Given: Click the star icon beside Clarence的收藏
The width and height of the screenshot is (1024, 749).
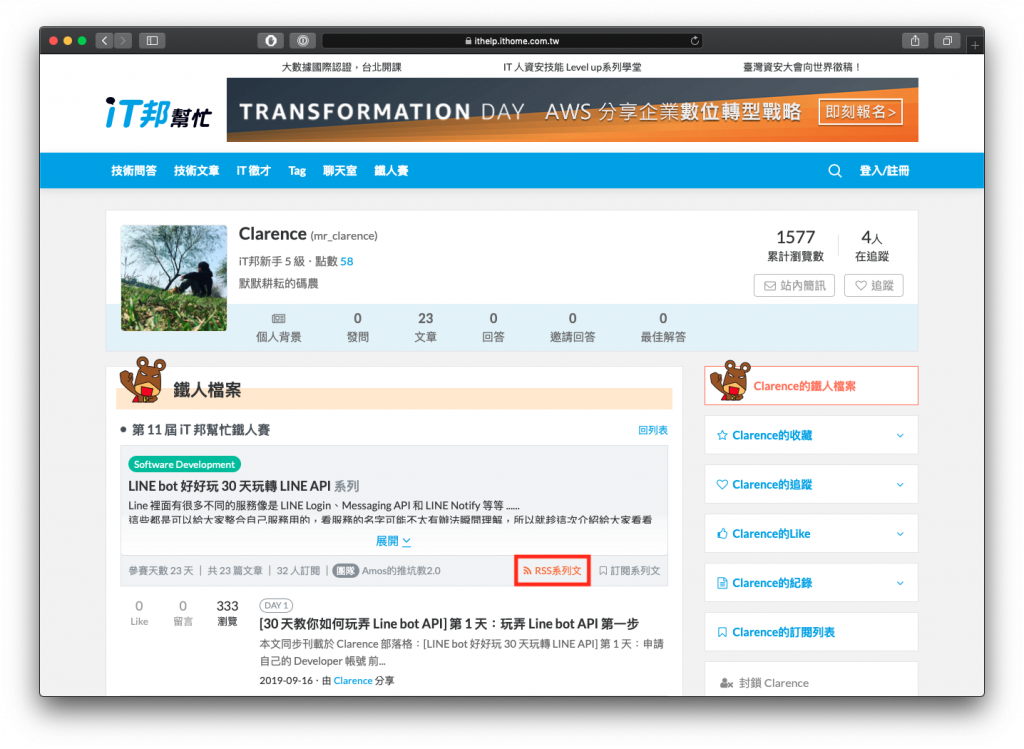Looking at the screenshot, I should click(722, 436).
